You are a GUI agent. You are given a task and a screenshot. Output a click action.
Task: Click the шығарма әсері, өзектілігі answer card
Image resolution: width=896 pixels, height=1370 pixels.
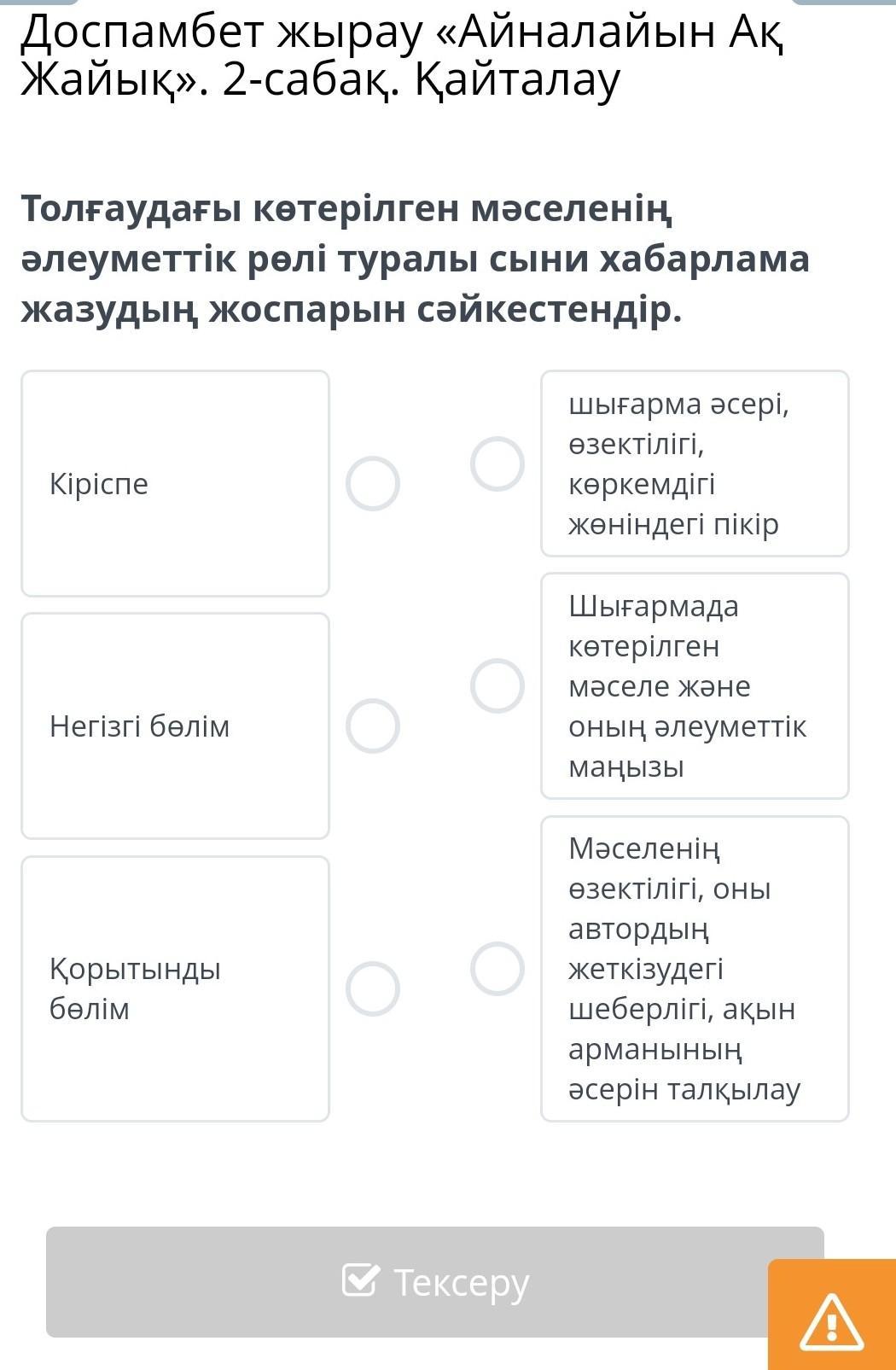(x=695, y=463)
